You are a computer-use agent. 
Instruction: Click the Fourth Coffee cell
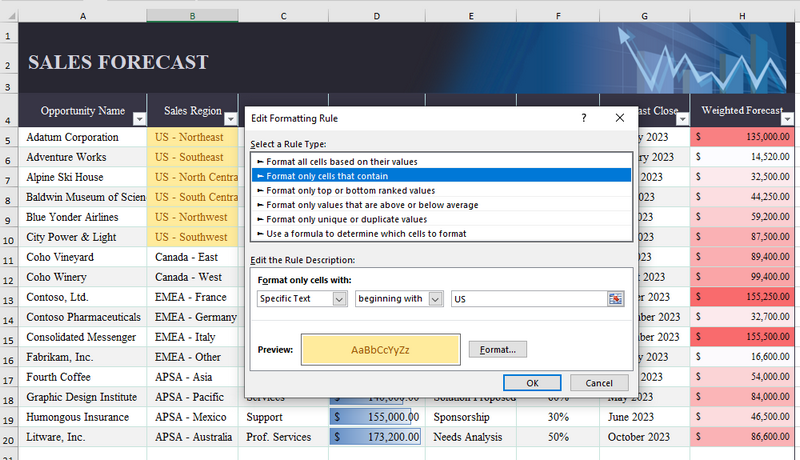point(83,377)
